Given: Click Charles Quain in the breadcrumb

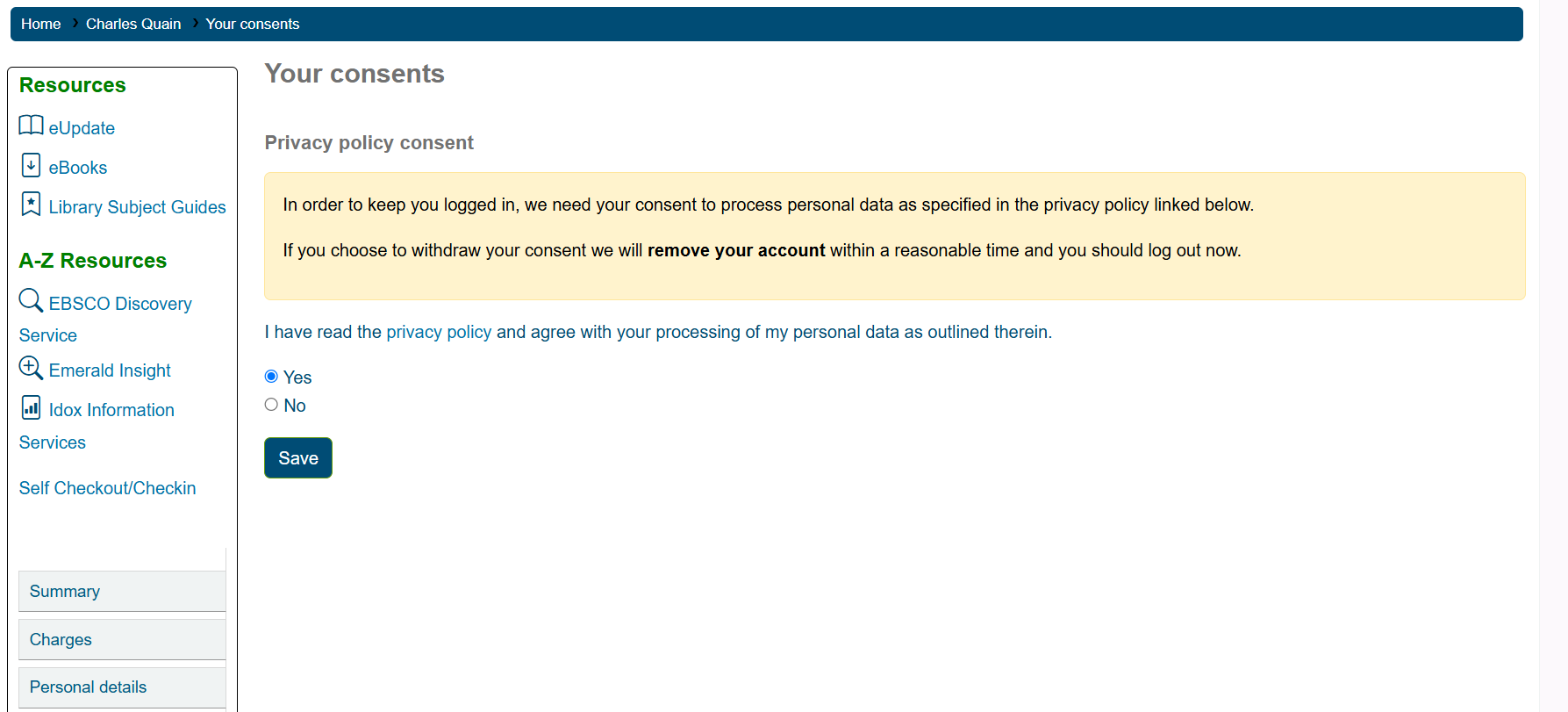Looking at the screenshot, I should click(x=133, y=25).
